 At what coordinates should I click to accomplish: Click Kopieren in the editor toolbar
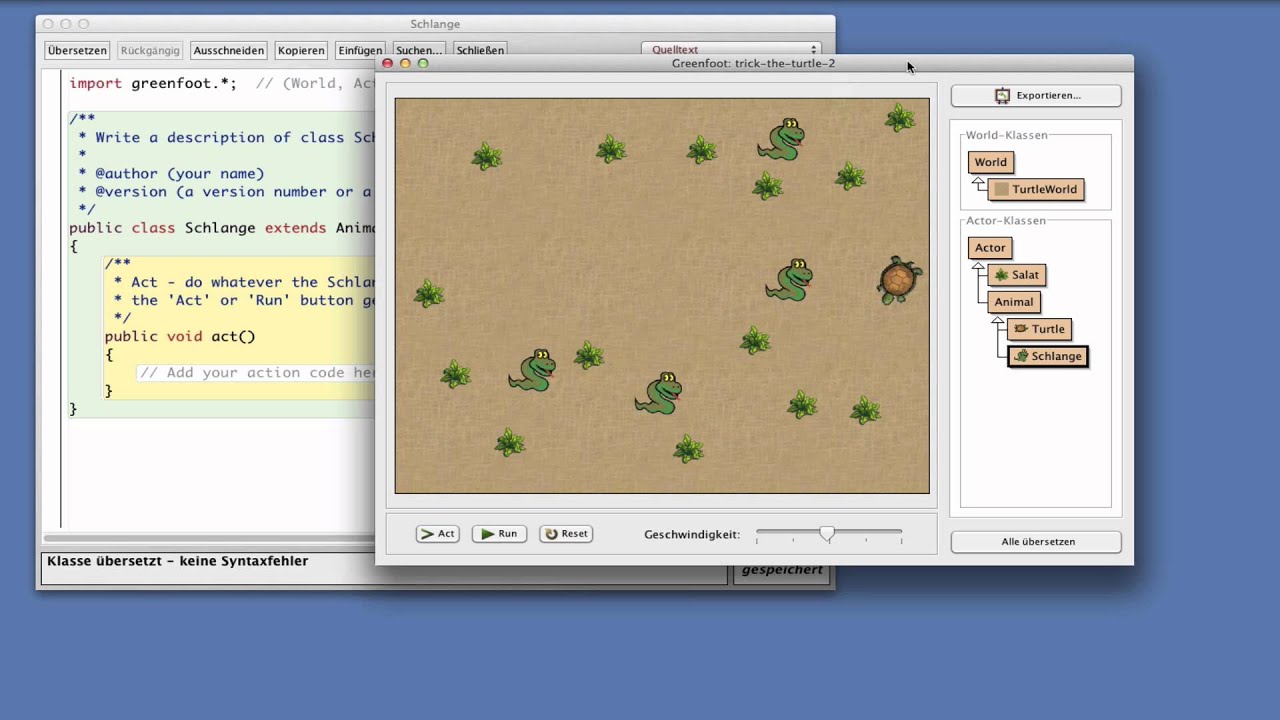301,50
